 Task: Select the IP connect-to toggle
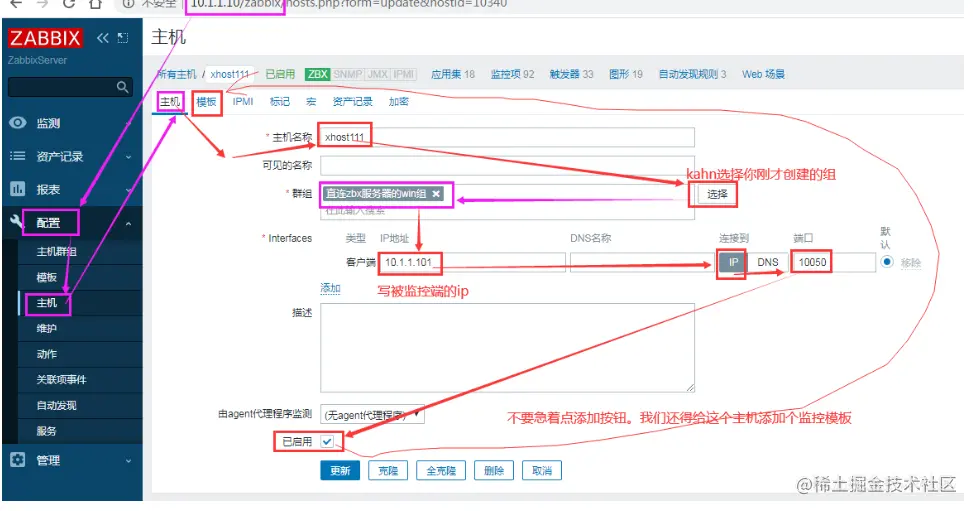pyautogui.click(x=733, y=262)
